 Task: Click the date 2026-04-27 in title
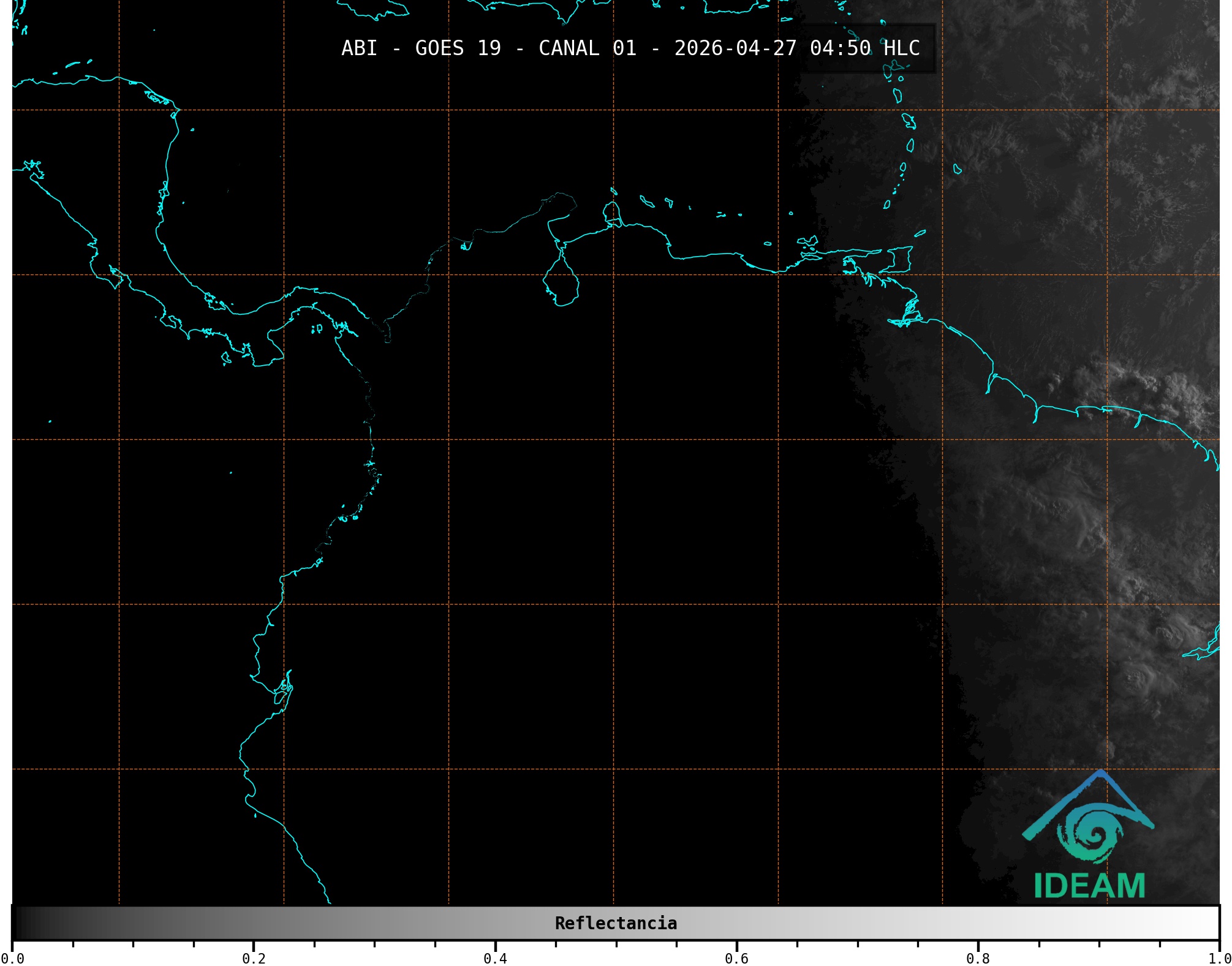coord(735,48)
